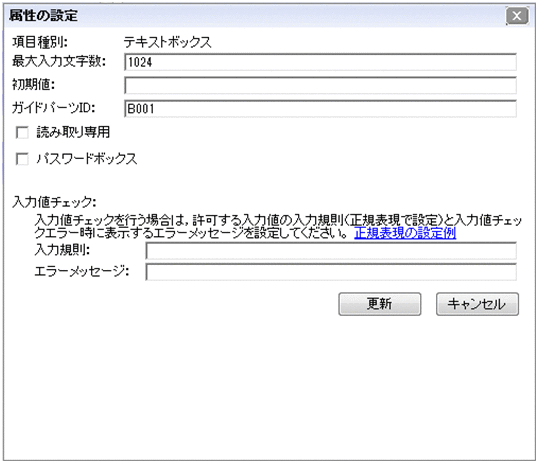The height and width of the screenshot is (465, 540).
Task: Click the 更新 button
Action: [x=380, y=304]
